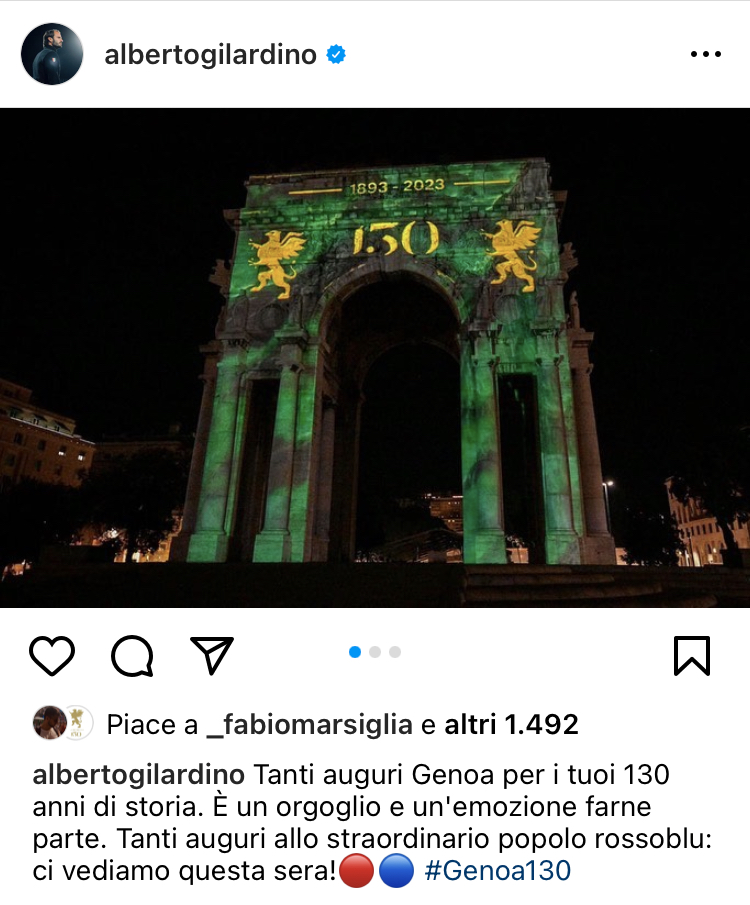This screenshot has width=750, height=905.
Task: Open the illuminated arch photo
Action: 375,358
